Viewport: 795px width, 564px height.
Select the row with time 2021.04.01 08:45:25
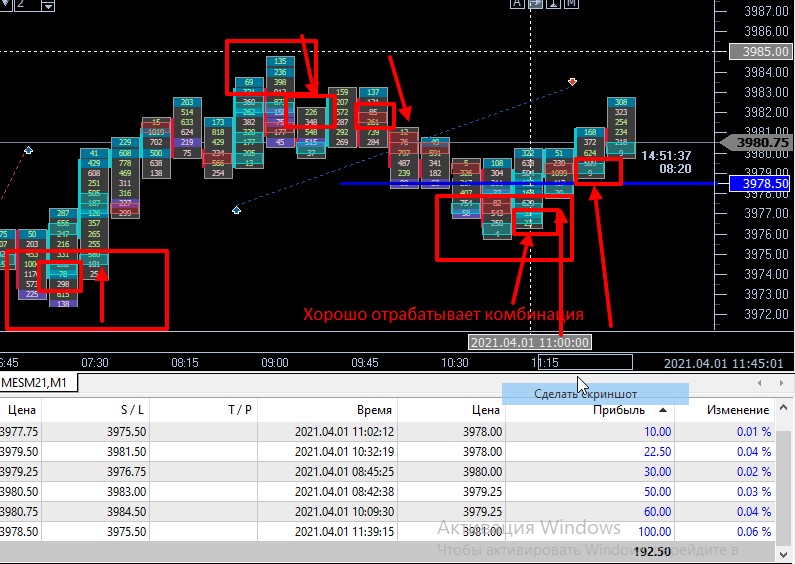[387, 472]
